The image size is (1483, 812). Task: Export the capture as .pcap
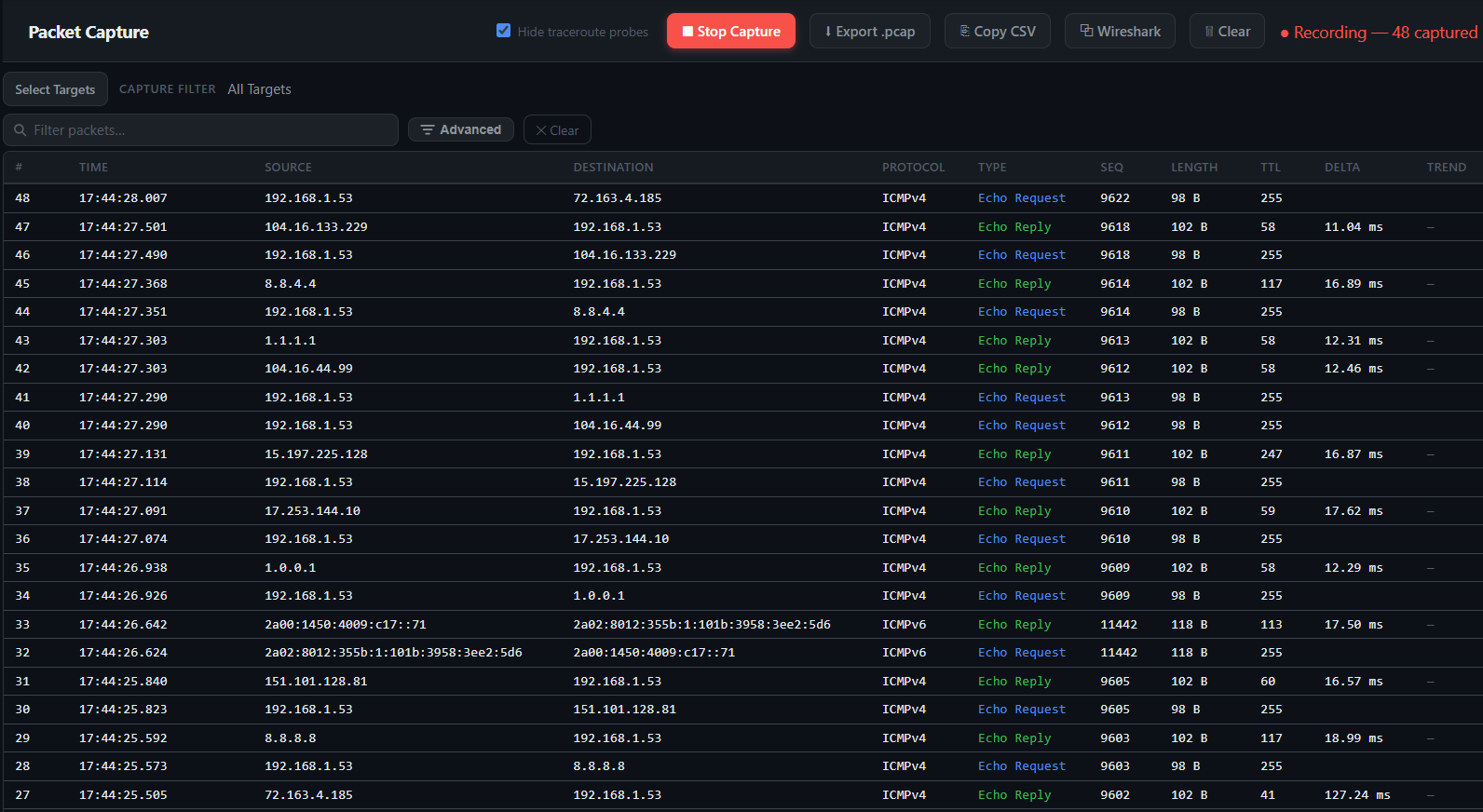point(869,31)
